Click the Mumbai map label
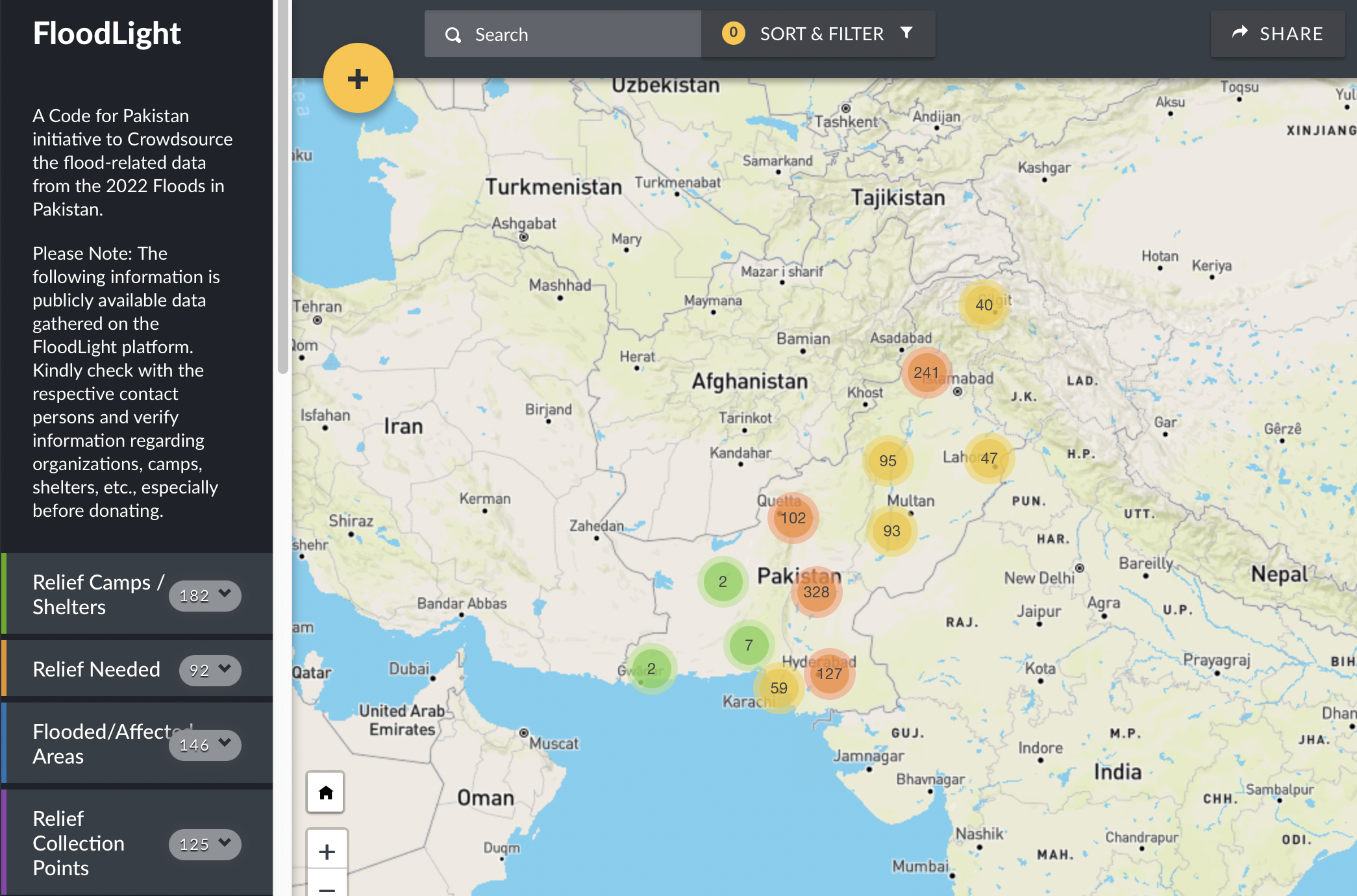 (920, 866)
